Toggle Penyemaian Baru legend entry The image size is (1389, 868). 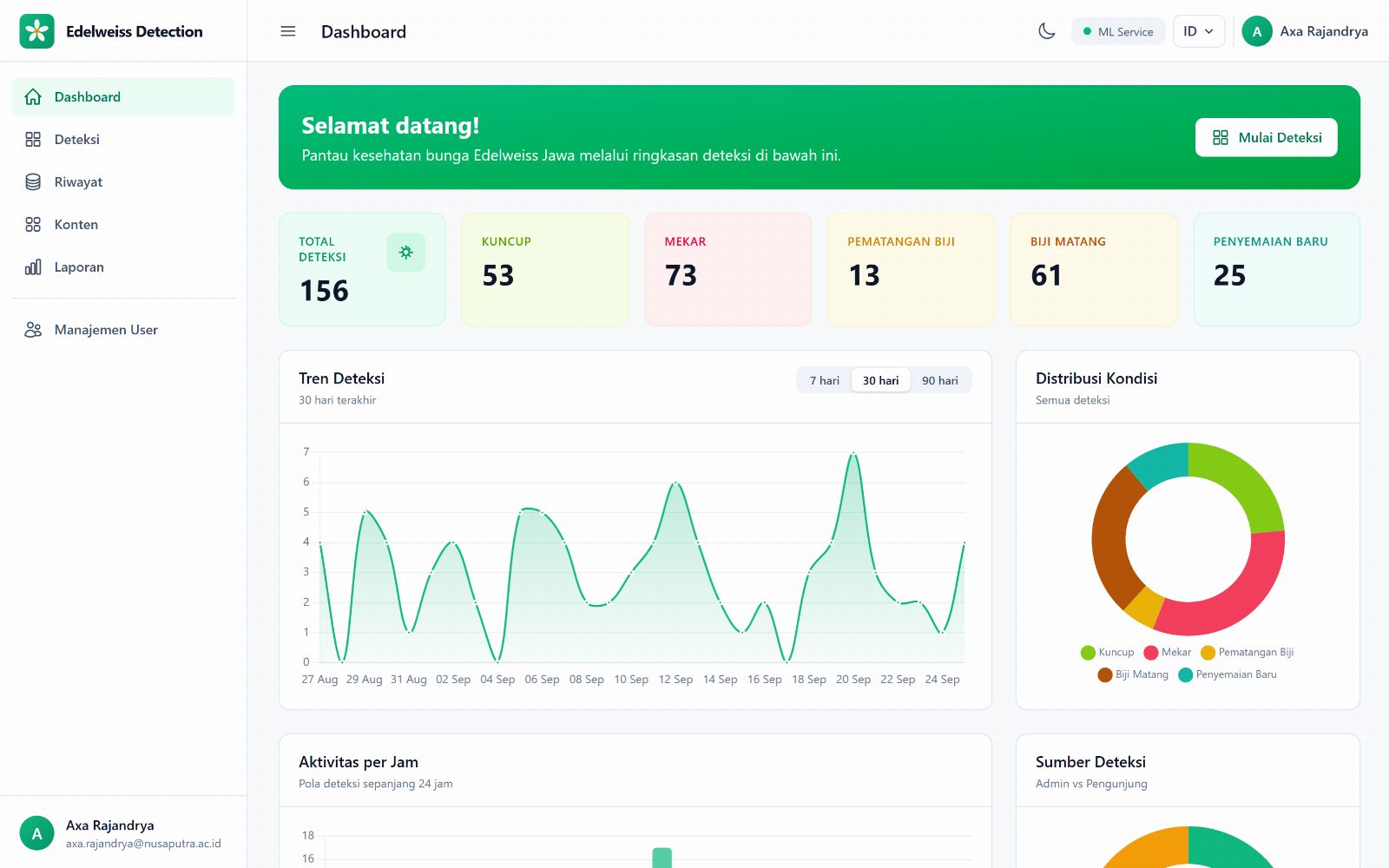(x=1228, y=674)
